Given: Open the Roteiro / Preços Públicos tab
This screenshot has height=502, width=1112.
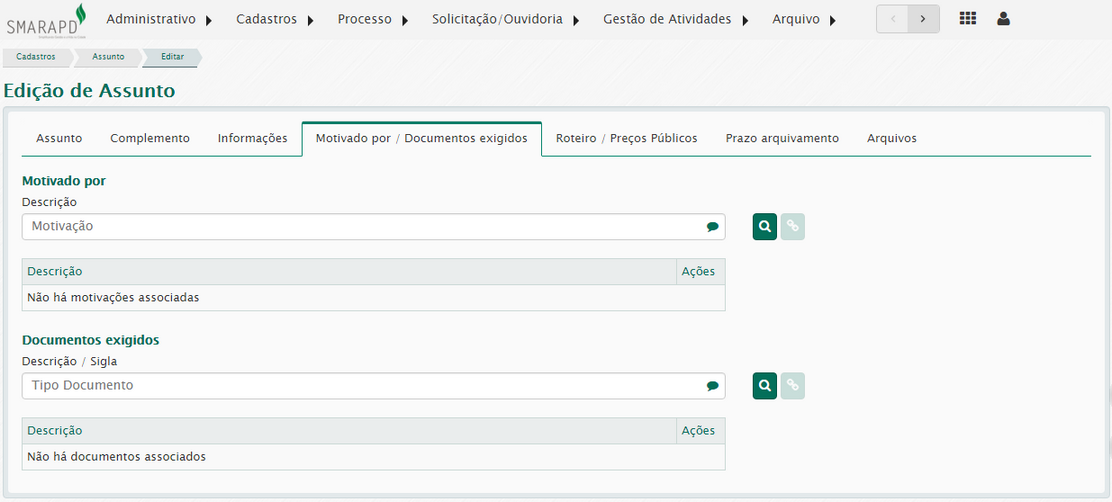Looking at the screenshot, I should (x=626, y=139).
